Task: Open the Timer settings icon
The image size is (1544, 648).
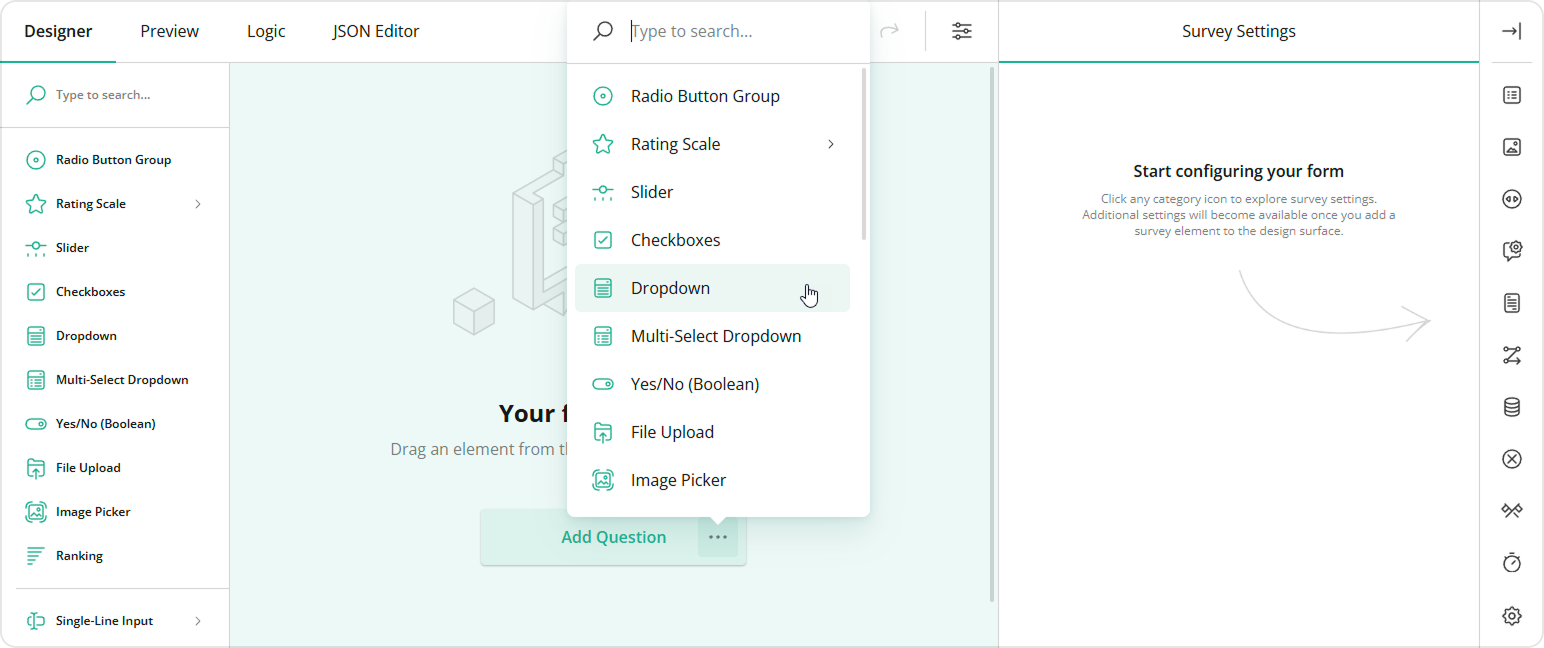Action: tap(1511, 563)
